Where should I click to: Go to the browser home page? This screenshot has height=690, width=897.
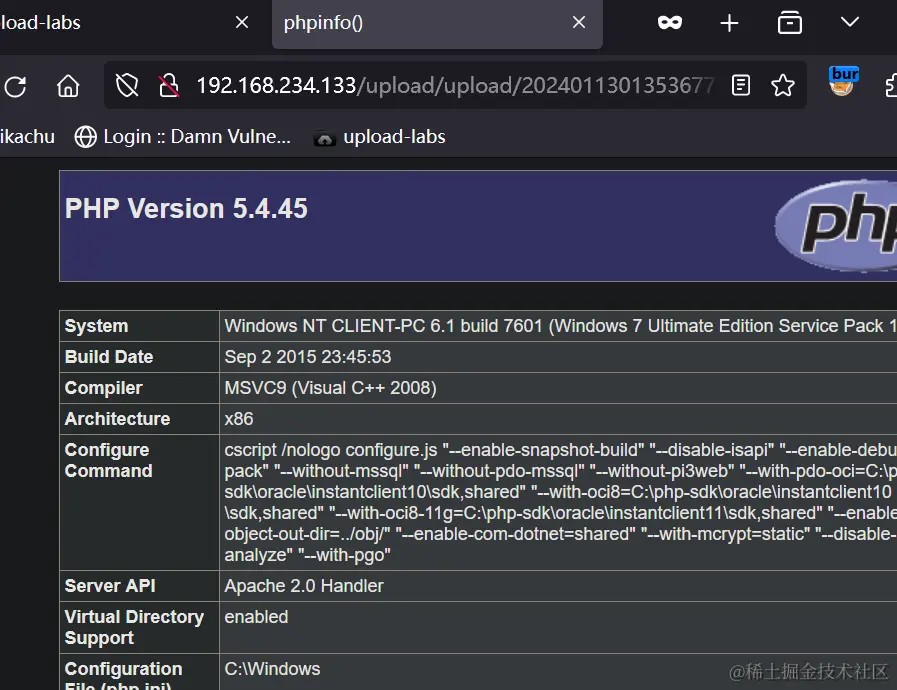coord(68,86)
